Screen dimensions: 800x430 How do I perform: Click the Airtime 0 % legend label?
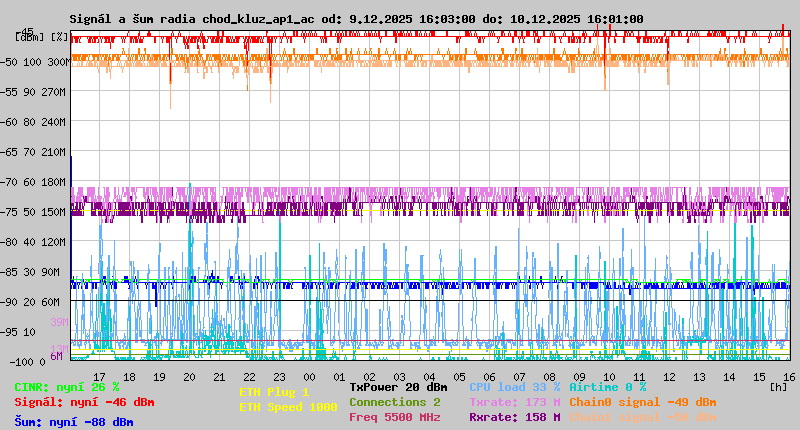tap(607, 387)
